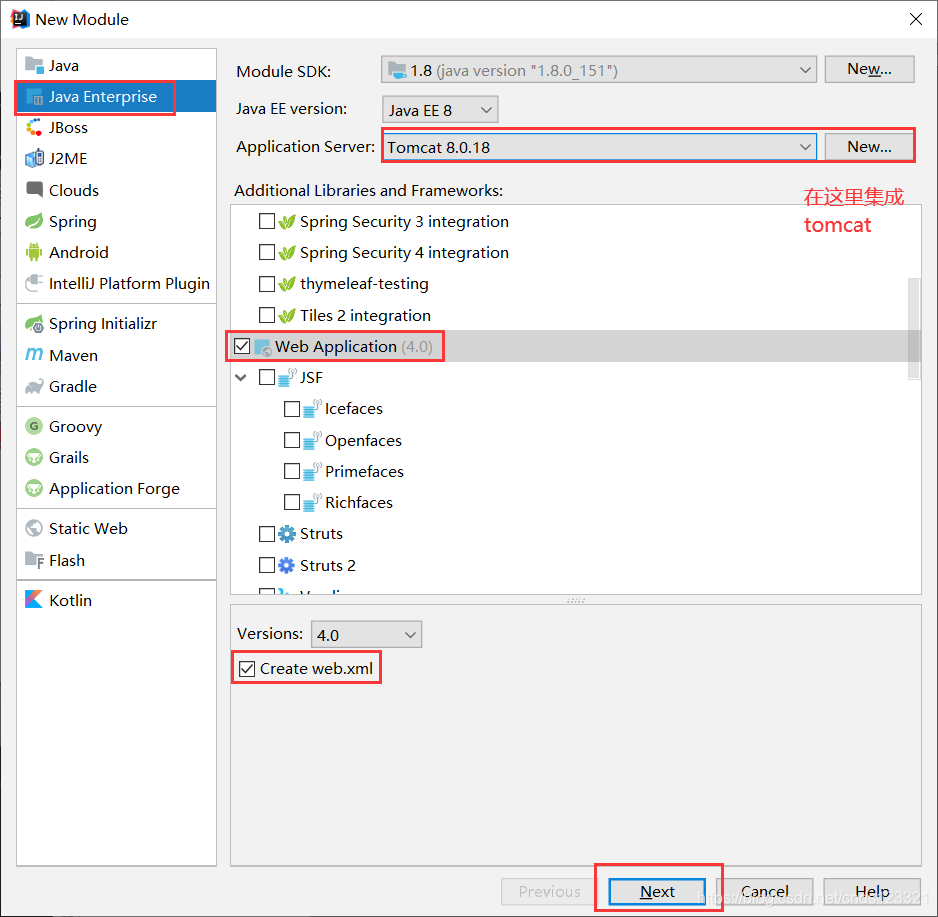Select the Clouds speech-bubble icon
The height and width of the screenshot is (917, 938).
[34, 190]
